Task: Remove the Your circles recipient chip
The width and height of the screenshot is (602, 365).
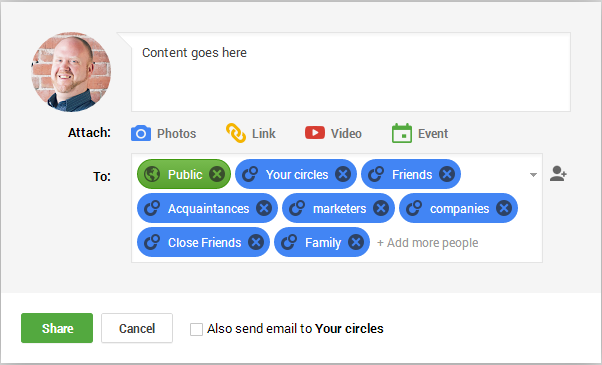Action: pos(343,174)
